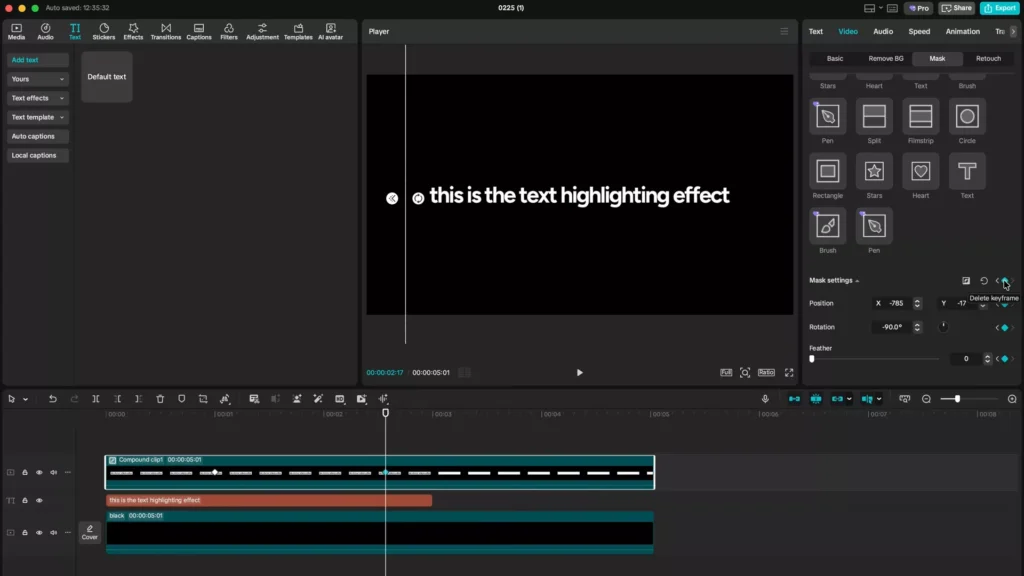The image size is (1024, 576).
Task: Open the Stickers panel
Action: 104,31
